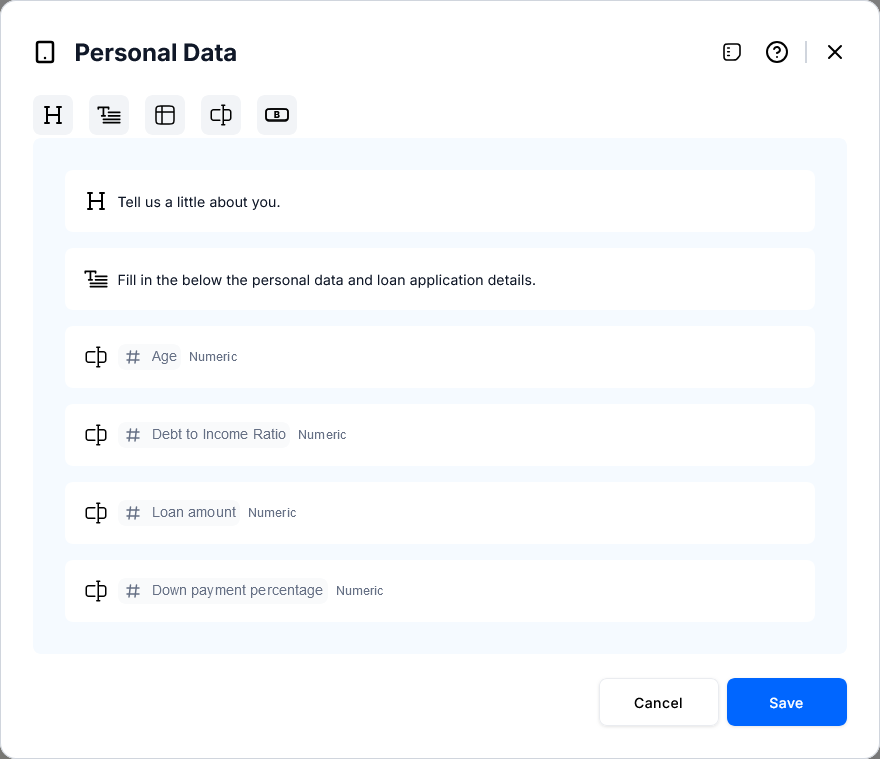This screenshot has width=880, height=759.
Task: Add a button element from toolbar
Action: 277,115
